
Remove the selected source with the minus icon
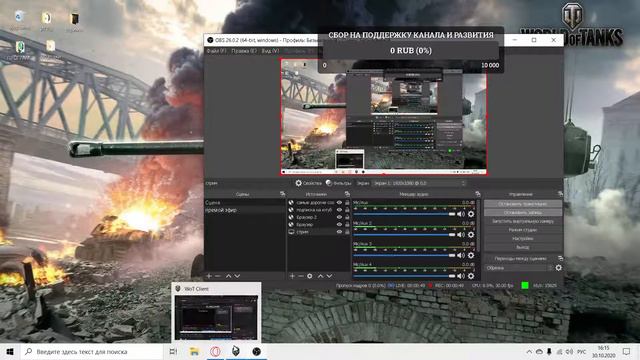pos(301,276)
